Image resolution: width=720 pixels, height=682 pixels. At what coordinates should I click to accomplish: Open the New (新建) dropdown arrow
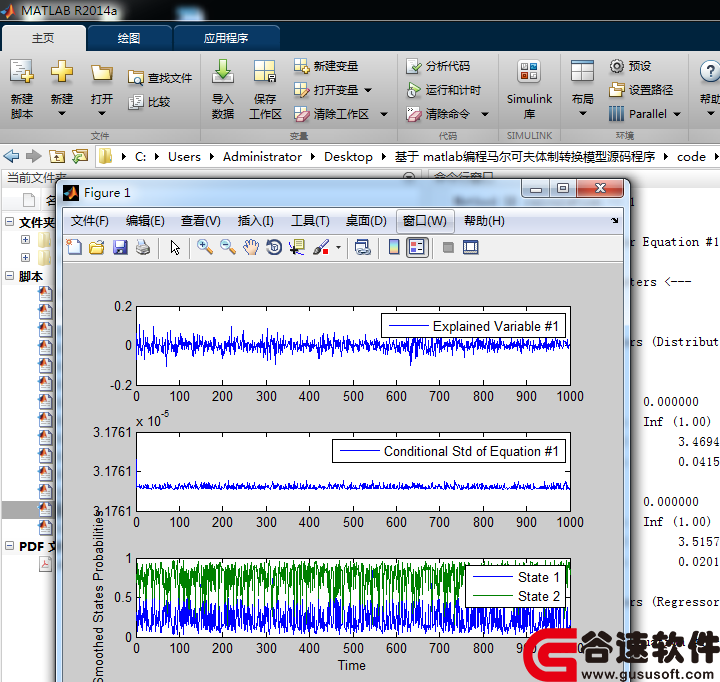[62, 113]
